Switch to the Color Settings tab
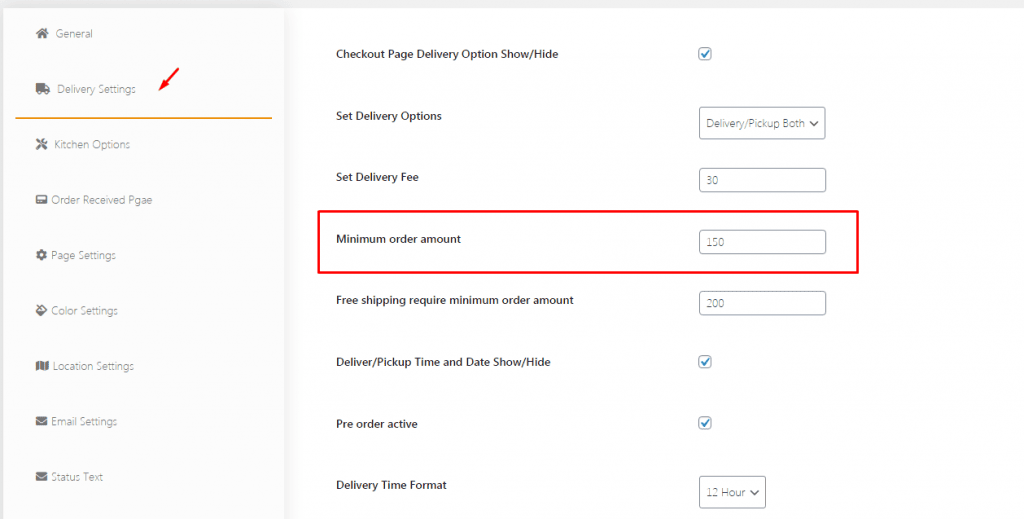 tap(85, 311)
